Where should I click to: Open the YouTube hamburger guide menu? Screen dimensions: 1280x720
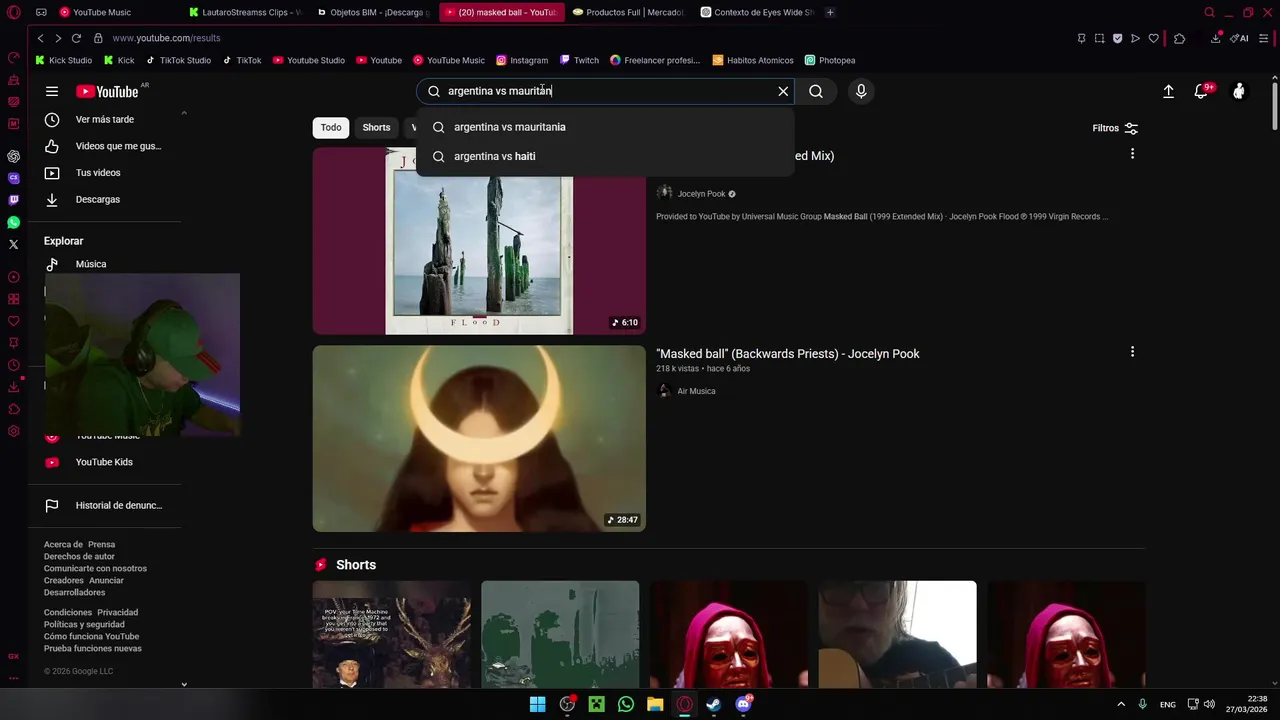pos(52,91)
